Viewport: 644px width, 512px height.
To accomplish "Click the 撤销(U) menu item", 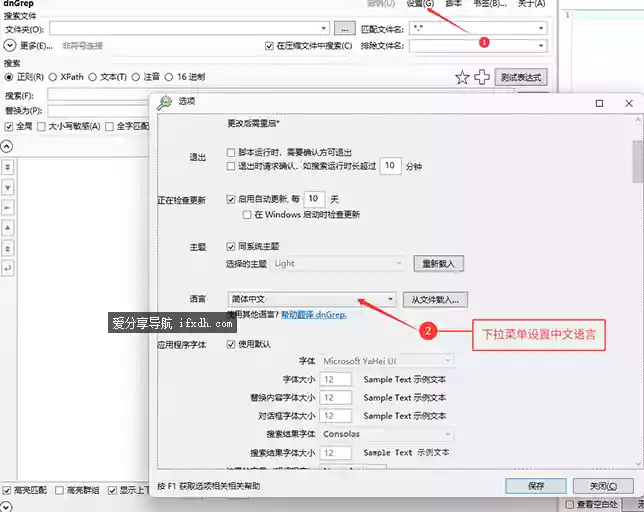I will [x=381, y=4].
